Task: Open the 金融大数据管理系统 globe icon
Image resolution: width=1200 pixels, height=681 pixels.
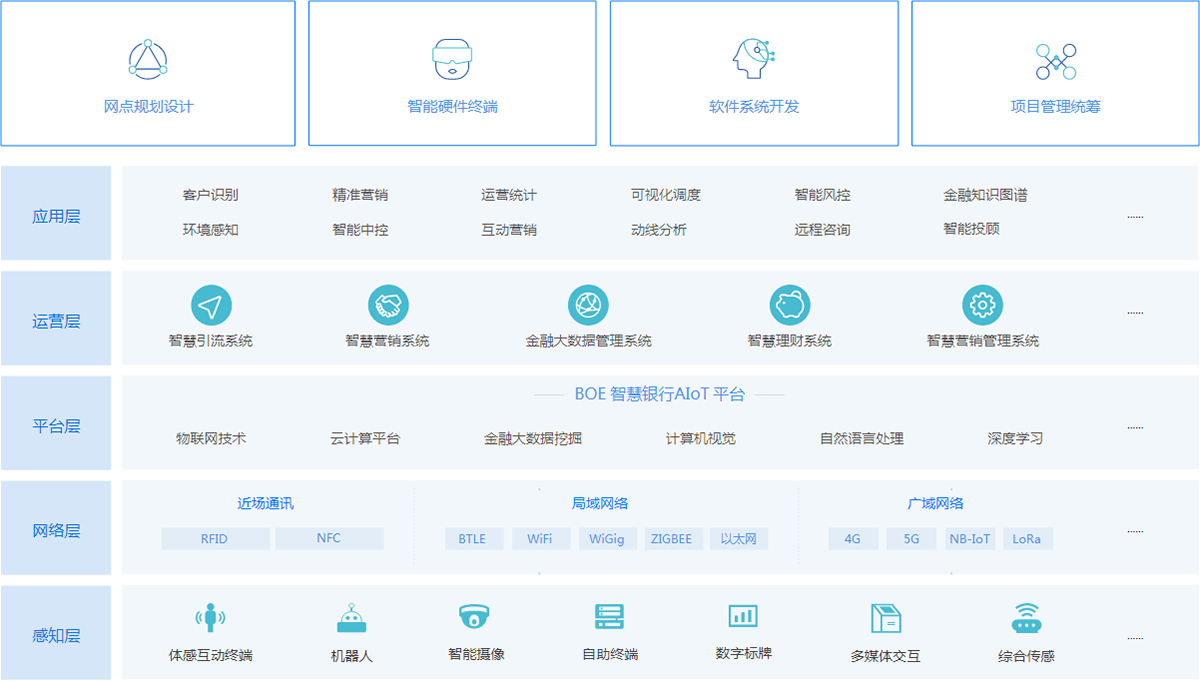Action: click(588, 305)
